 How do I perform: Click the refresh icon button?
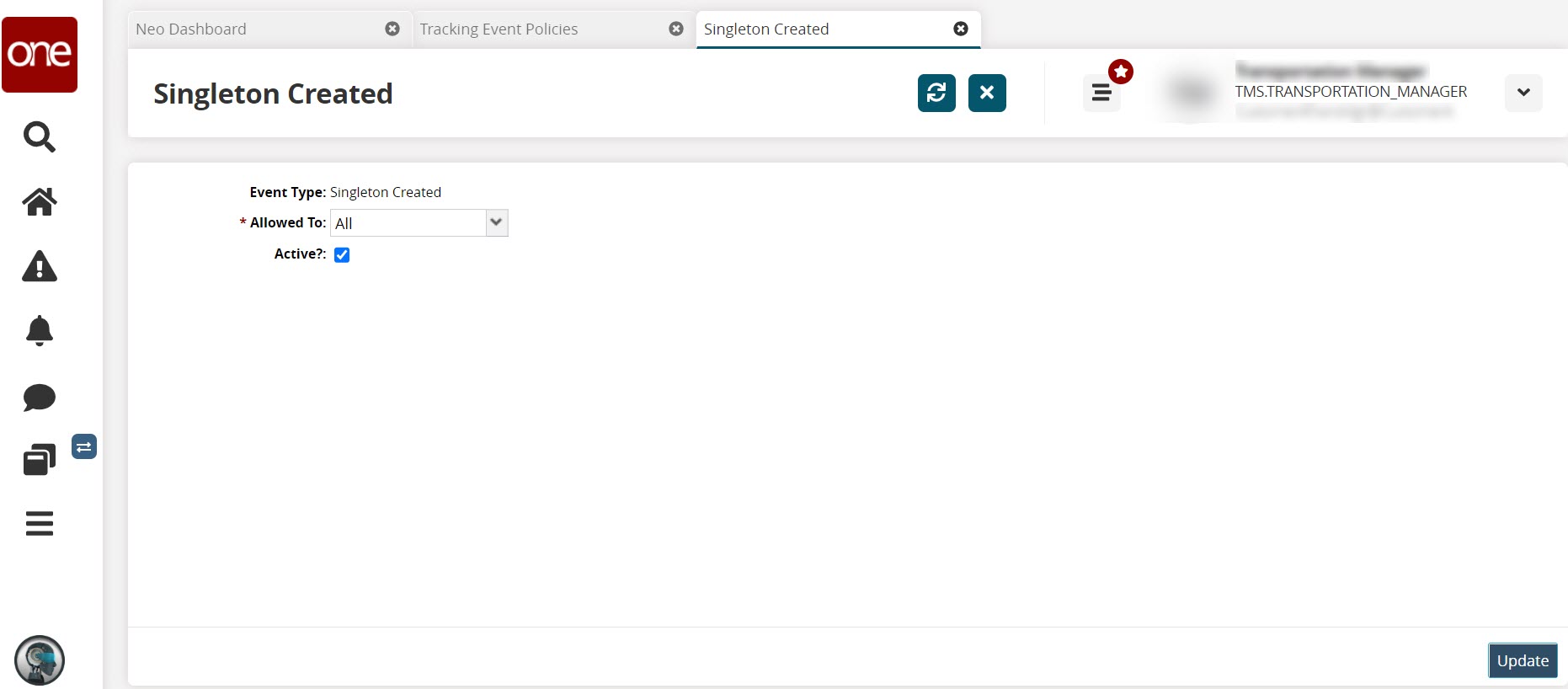936,93
